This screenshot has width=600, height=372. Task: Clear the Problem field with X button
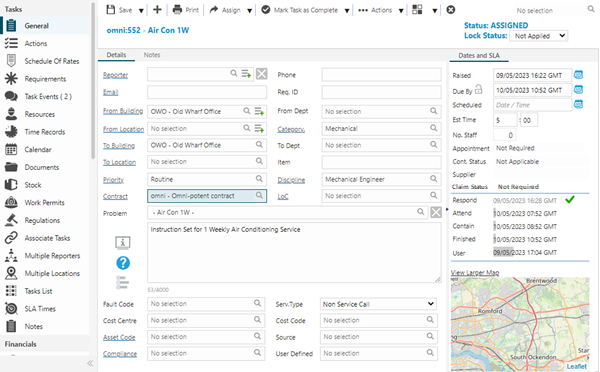[436, 212]
